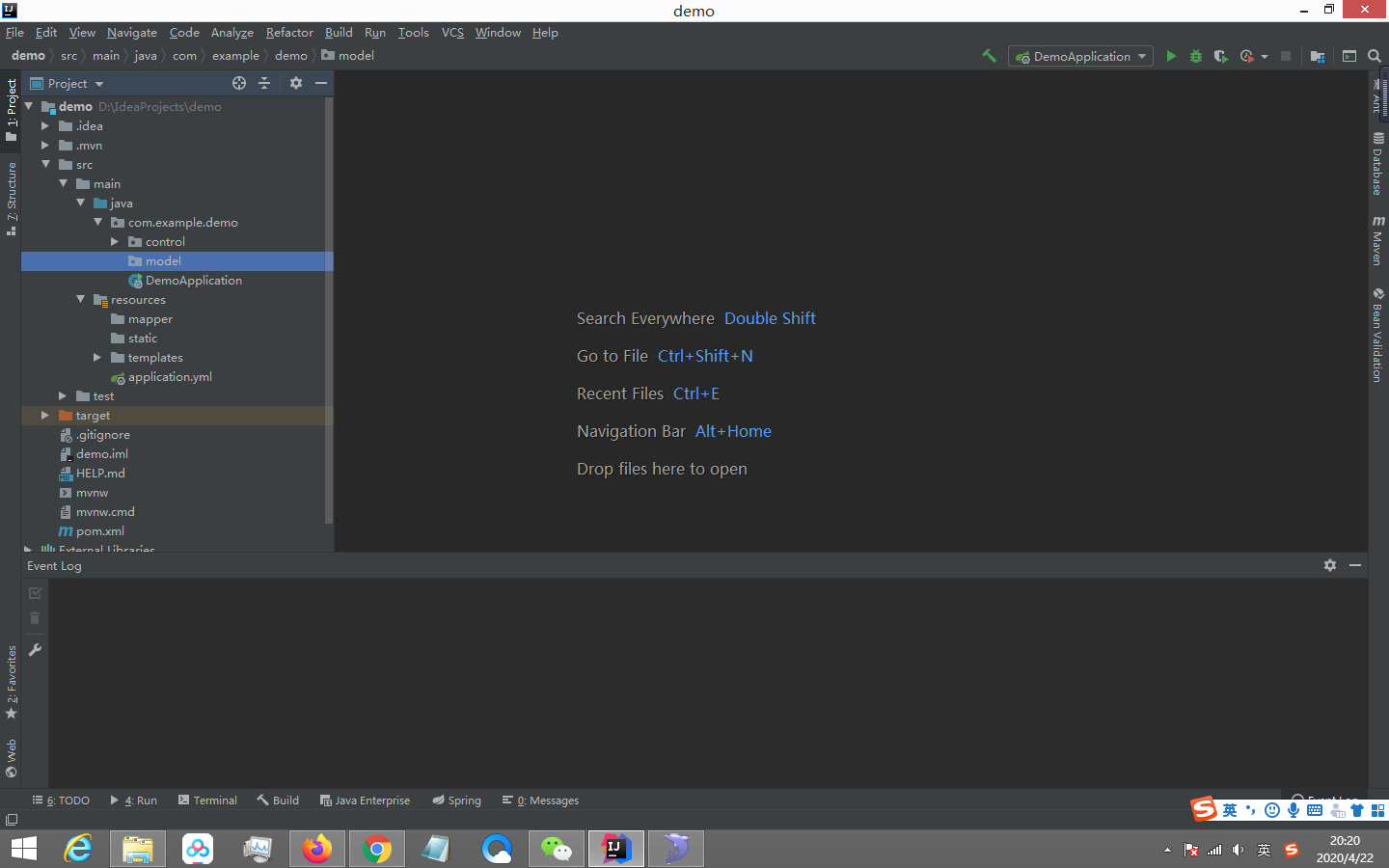Screen dimensions: 1389x868
Task: Open profiler run options dropdown arrow
Action: tap(1265, 57)
